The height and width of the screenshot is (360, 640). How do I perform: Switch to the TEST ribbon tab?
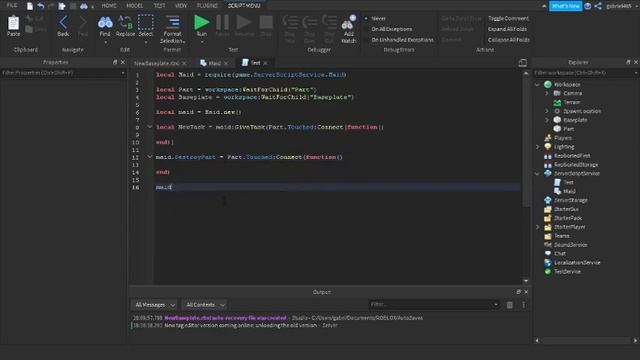[x=159, y=6]
